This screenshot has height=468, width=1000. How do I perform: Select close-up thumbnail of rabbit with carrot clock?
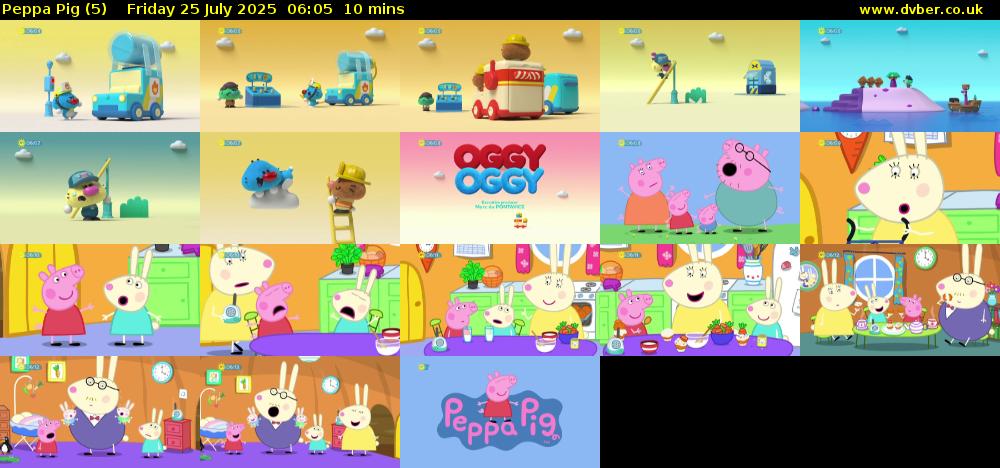click(900, 188)
